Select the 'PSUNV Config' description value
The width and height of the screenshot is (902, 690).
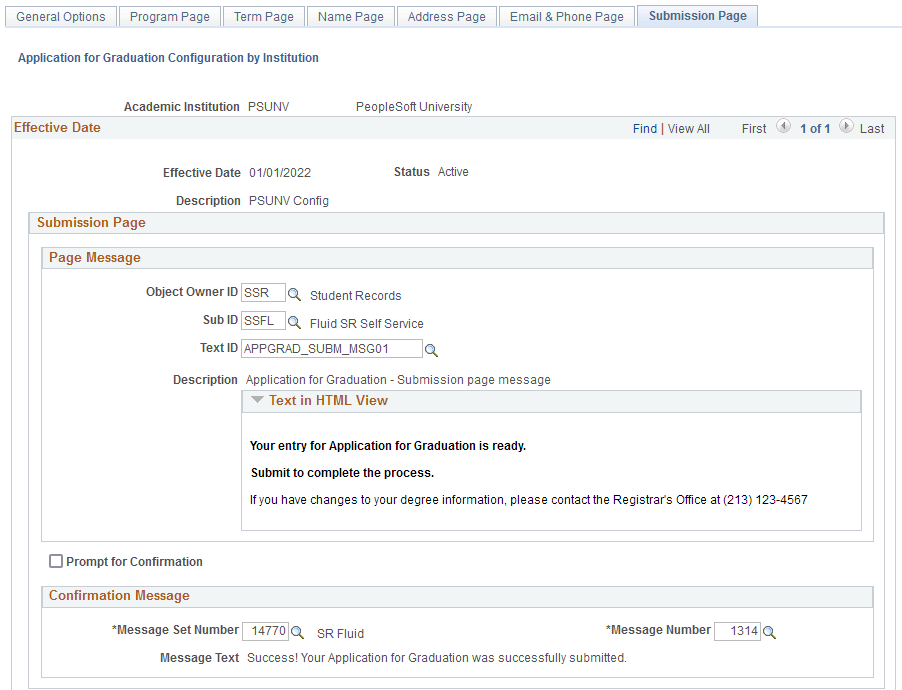[x=289, y=201]
